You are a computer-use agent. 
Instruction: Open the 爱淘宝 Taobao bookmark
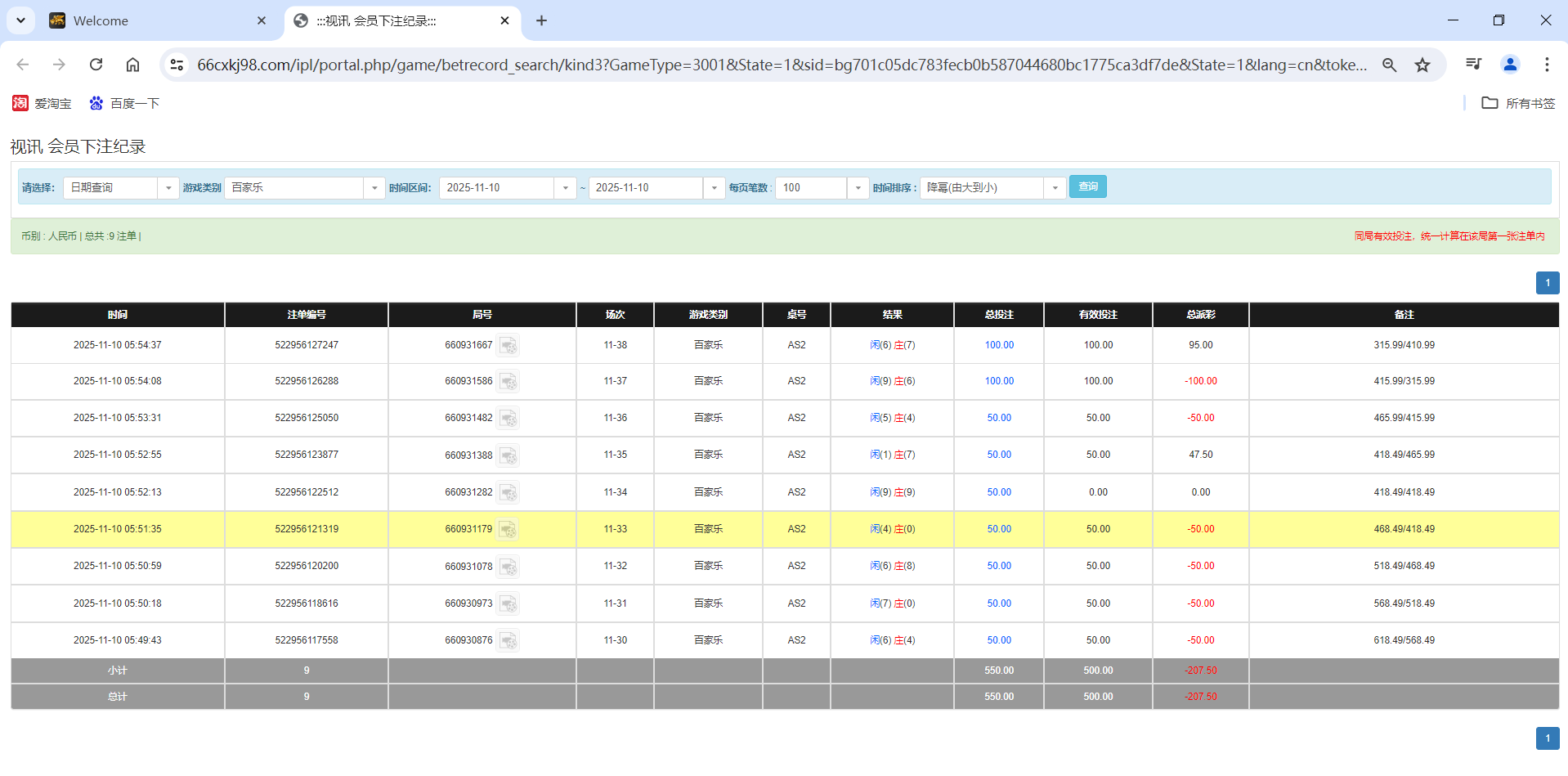[x=42, y=103]
